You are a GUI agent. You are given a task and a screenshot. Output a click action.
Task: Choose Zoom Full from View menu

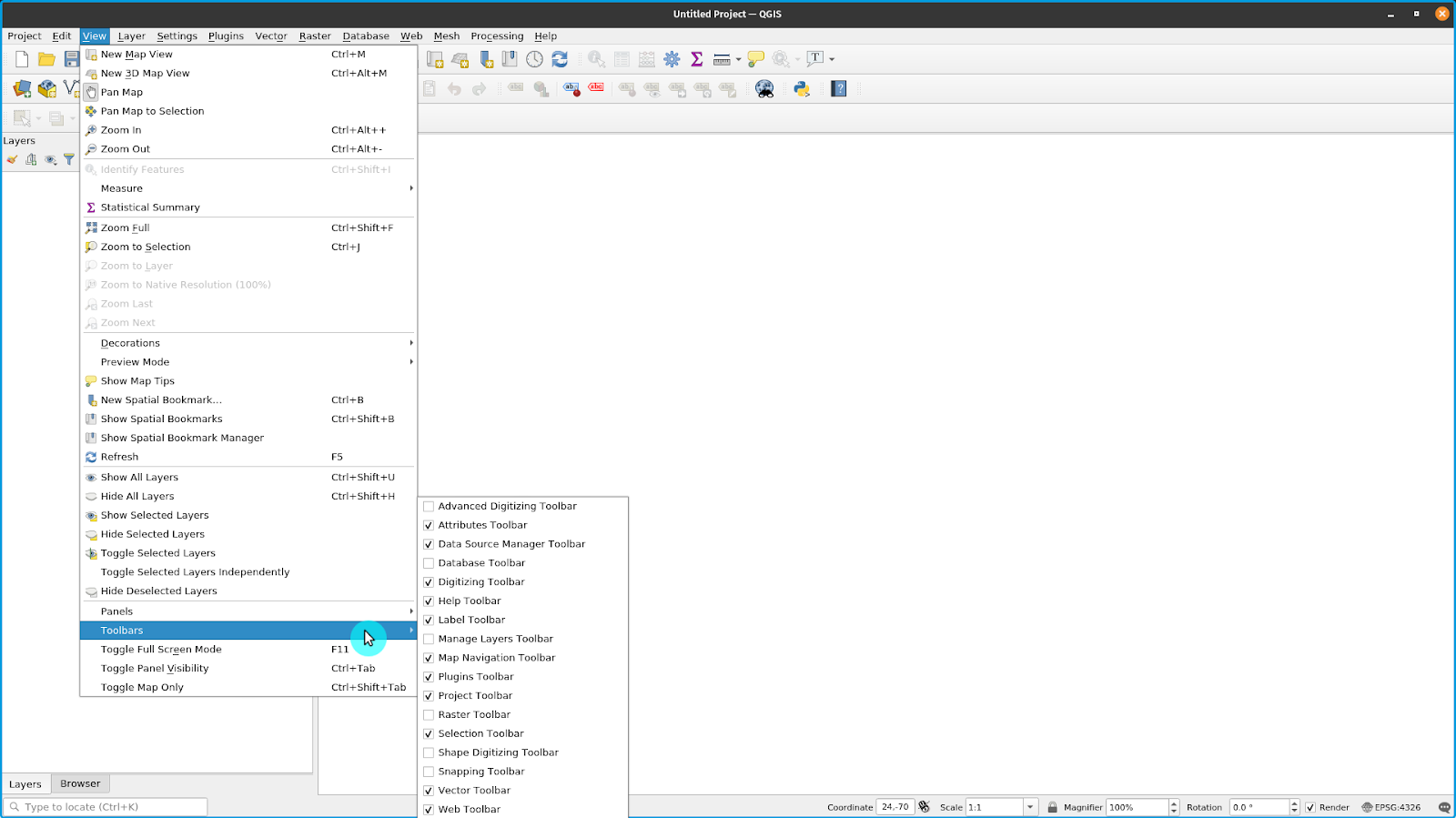[248, 228]
